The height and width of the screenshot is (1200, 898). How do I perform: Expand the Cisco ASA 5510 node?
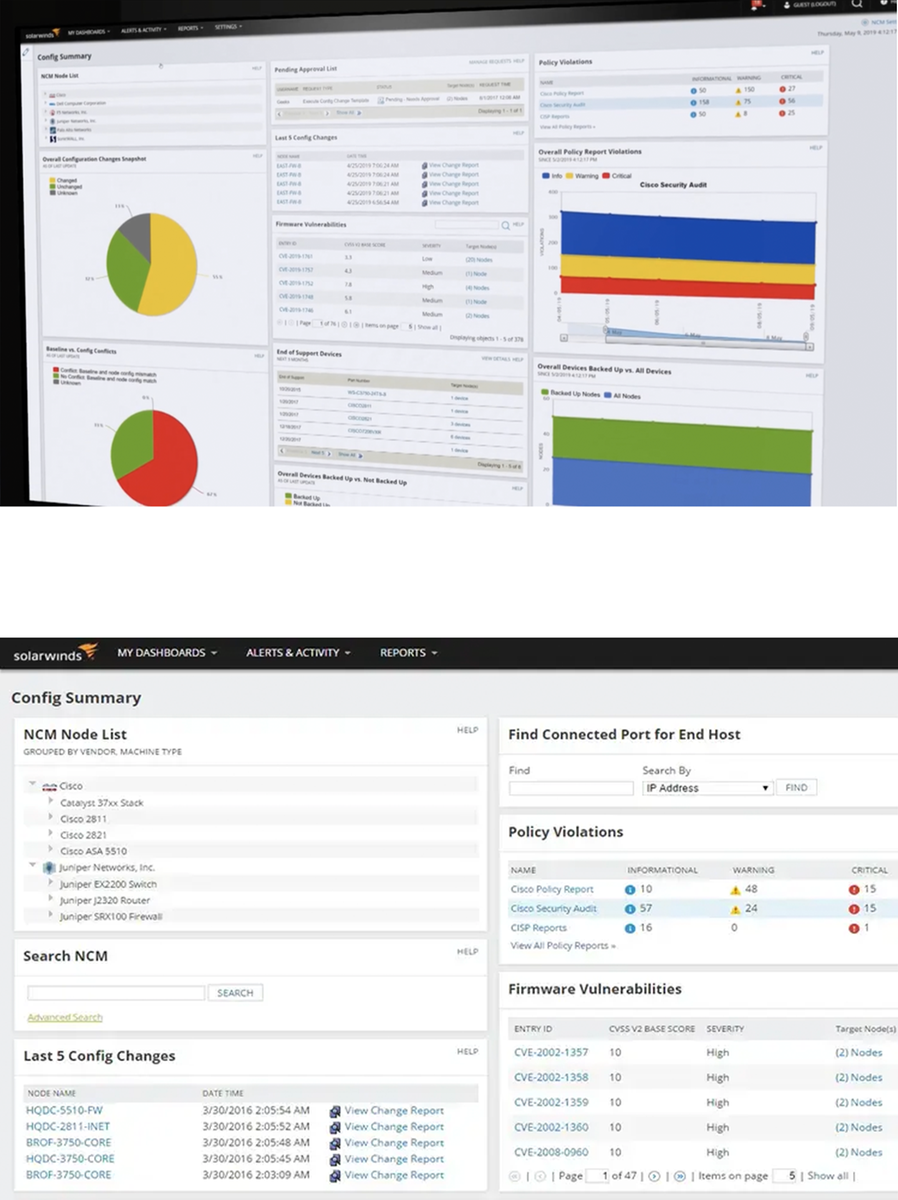pos(51,850)
